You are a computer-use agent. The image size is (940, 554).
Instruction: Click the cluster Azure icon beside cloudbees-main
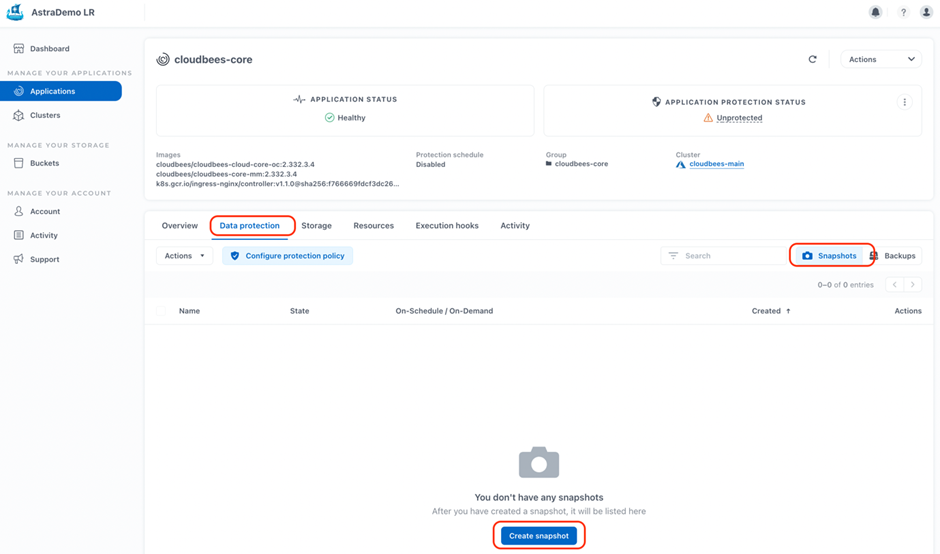[x=680, y=164]
